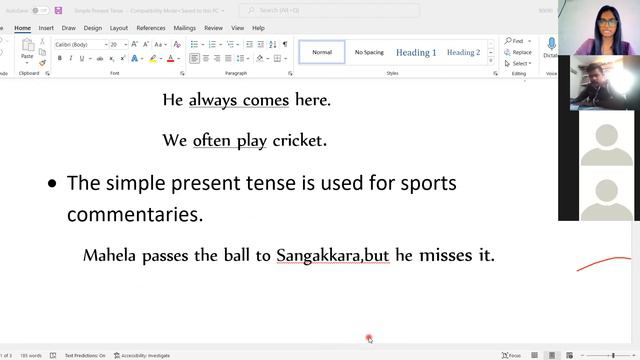Image resolution: width=640 pixels, height=360 pixels.
Task: Toggle Show/Hide paragraph marks
Action: tap(285, 44)
